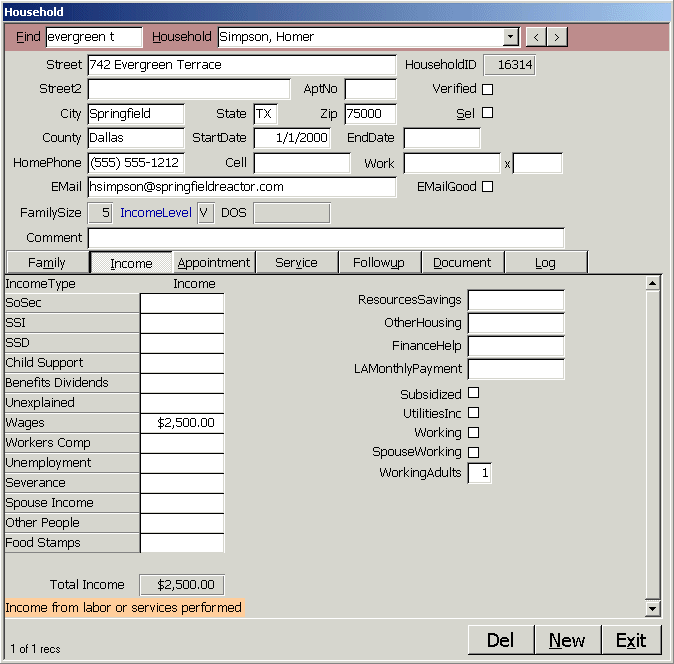Enable the EMailGood checkbox
The image size is (674, 664).
click(487, 187)
